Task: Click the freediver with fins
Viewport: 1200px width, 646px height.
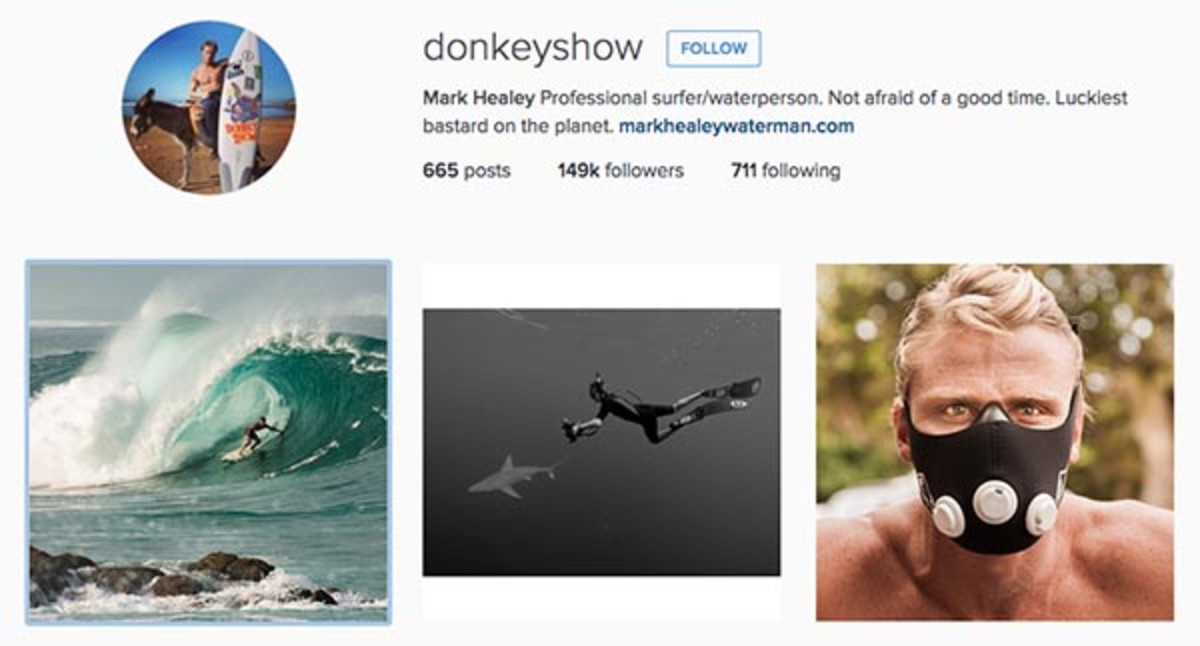Action: pos(657,405)
